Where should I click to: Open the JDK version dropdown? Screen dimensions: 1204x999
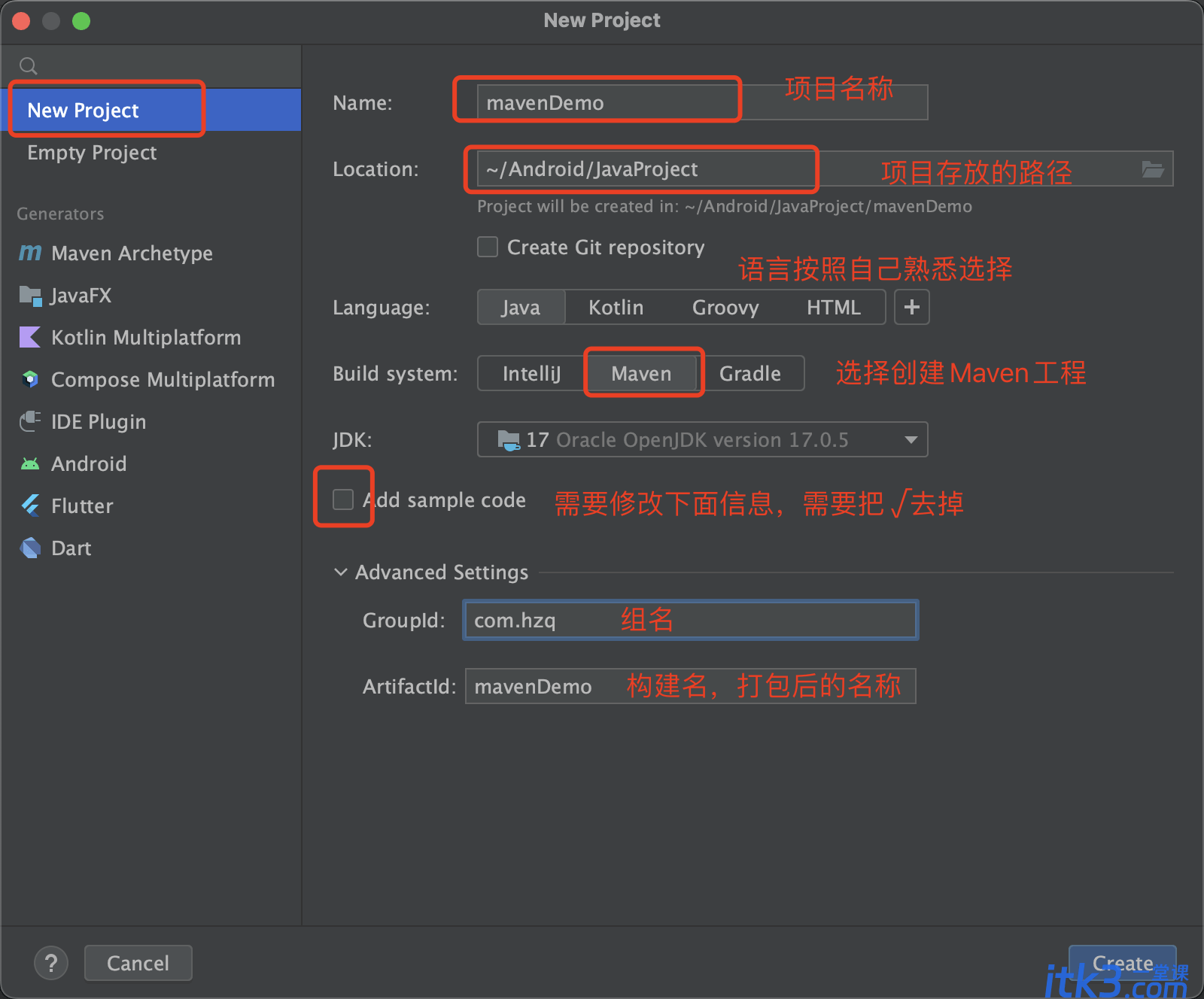[702, 439]
